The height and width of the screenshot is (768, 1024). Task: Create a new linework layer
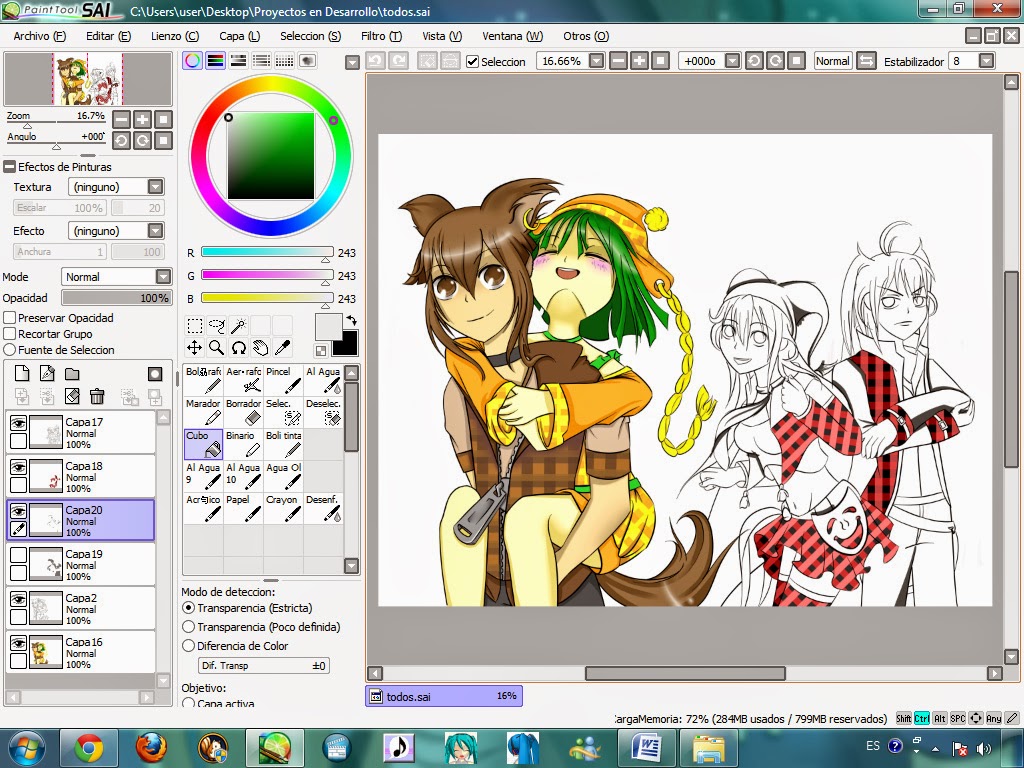click(47, 374)
